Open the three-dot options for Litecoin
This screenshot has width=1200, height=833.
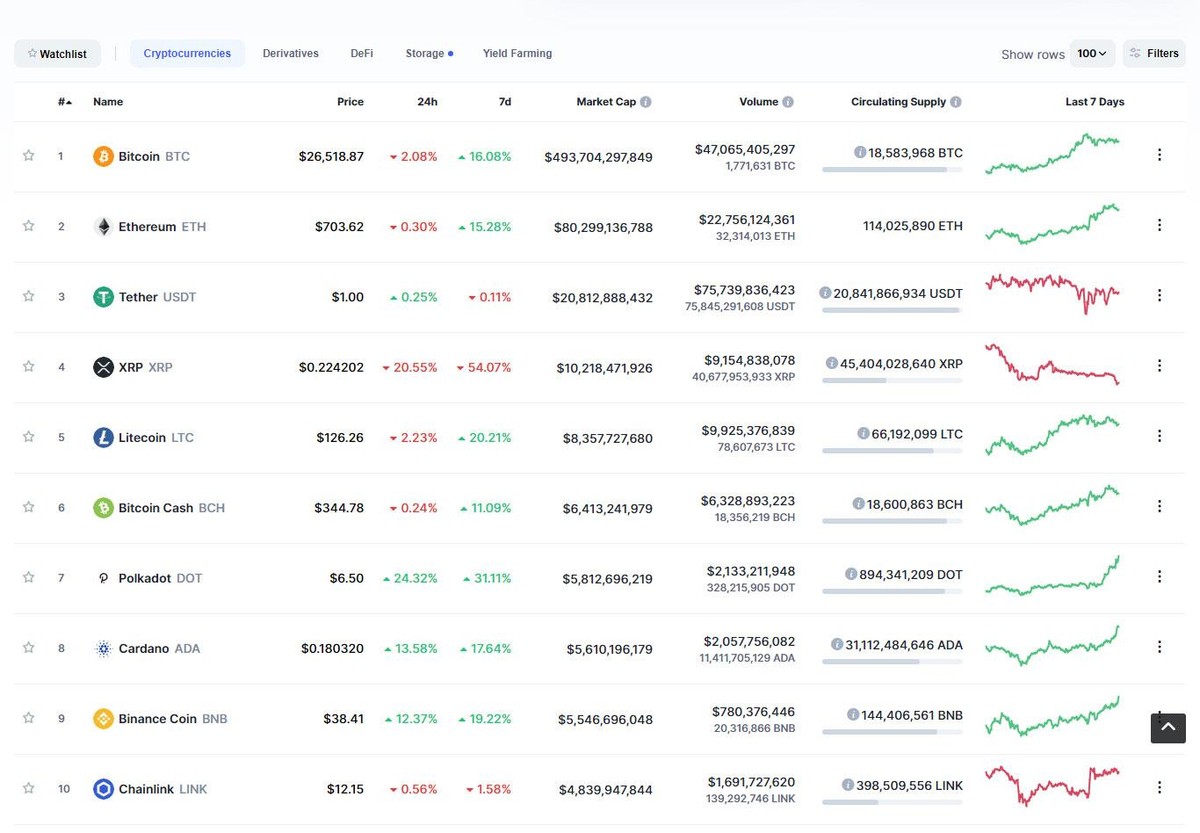pos(1159,435)
